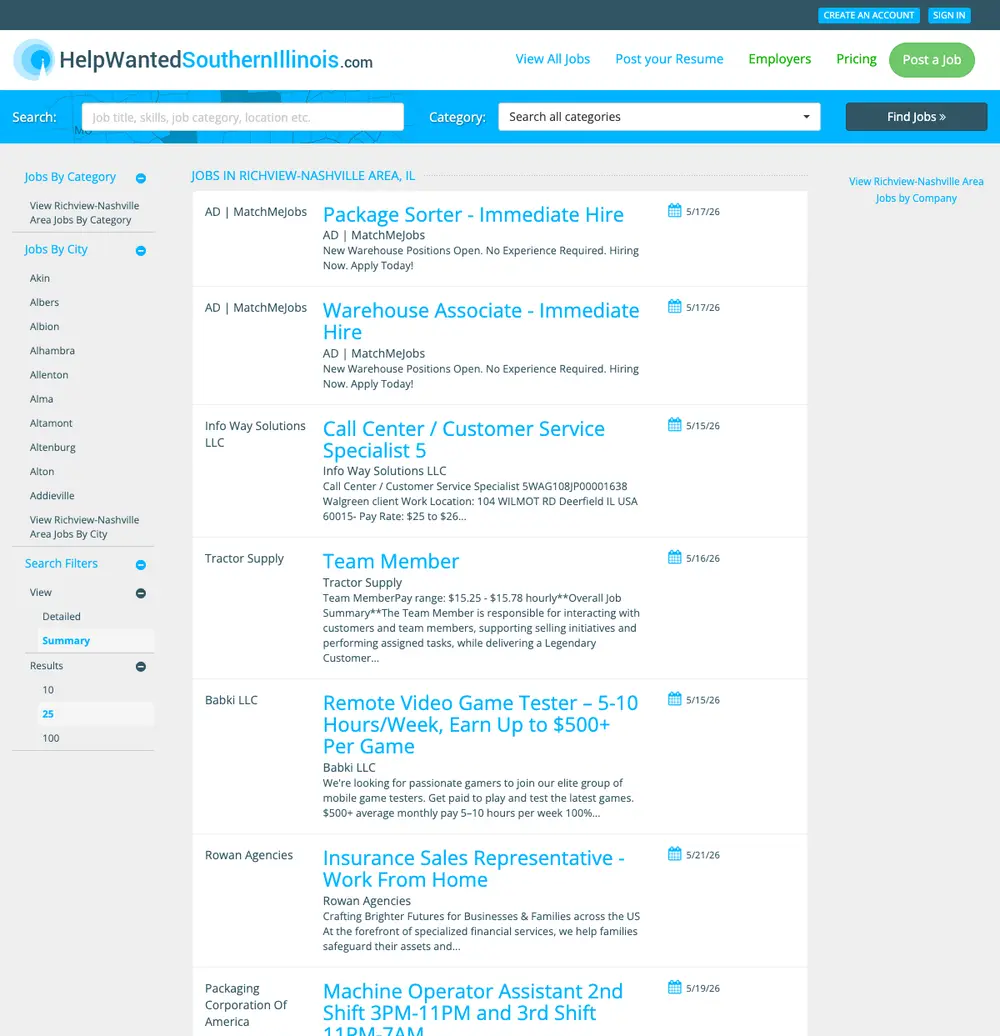Click the Jobs By City heading
This screenshot has width=1000, height=1036.
(x=56, y=250)
